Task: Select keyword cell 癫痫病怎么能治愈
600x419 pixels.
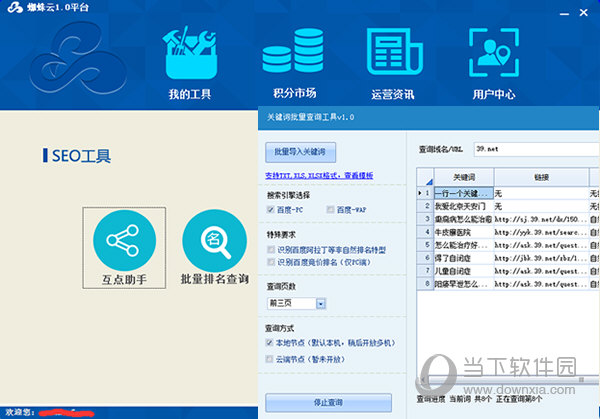Action: click(464, 219)
